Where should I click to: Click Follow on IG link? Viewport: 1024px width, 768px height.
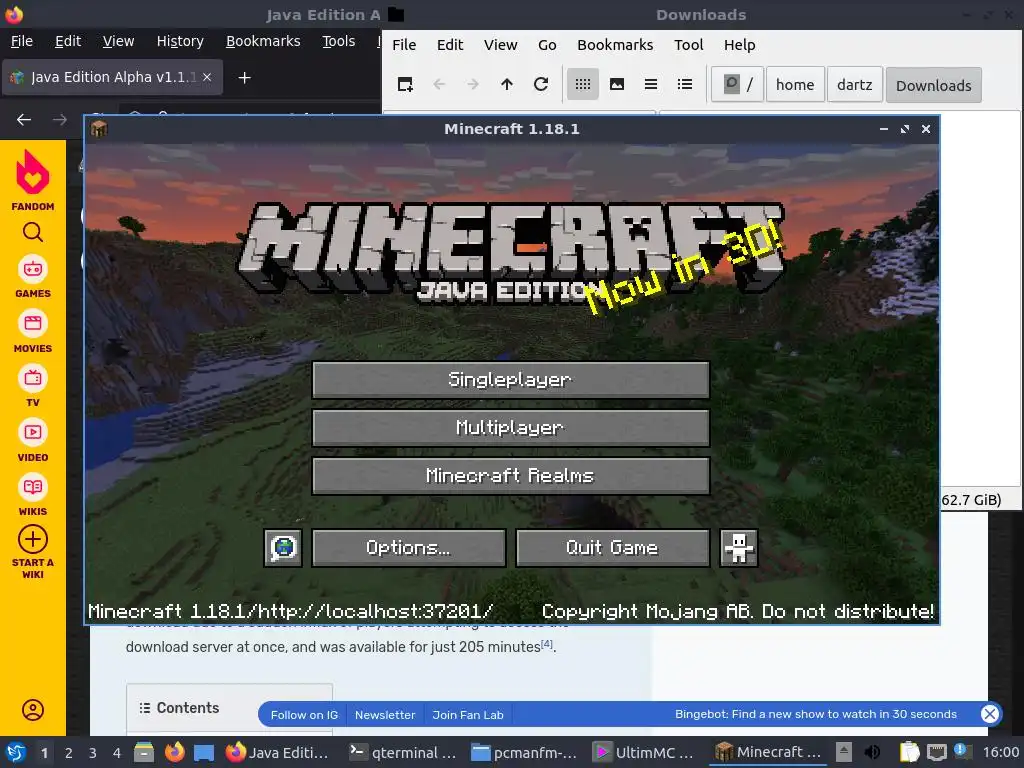pos(304,714)
